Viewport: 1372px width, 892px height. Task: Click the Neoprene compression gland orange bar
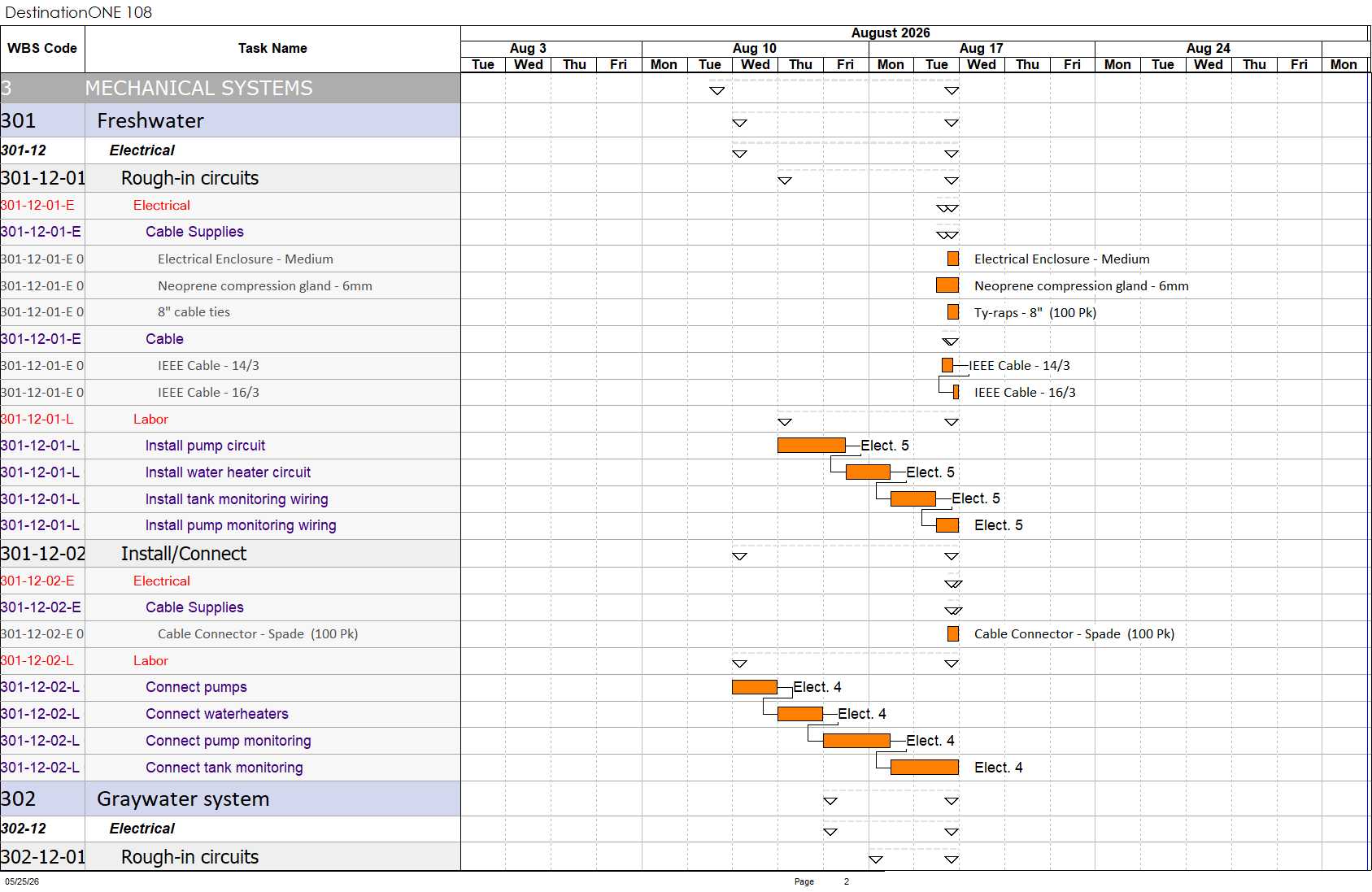947,285
